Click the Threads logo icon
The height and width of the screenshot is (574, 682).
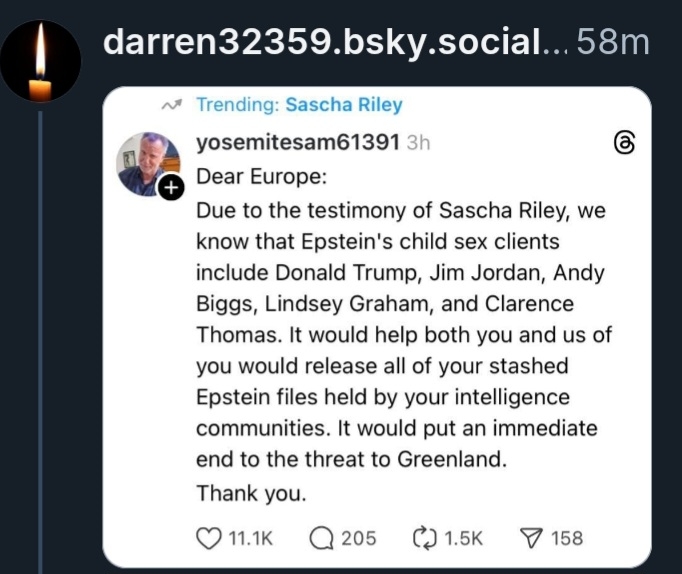click(624, 143)
